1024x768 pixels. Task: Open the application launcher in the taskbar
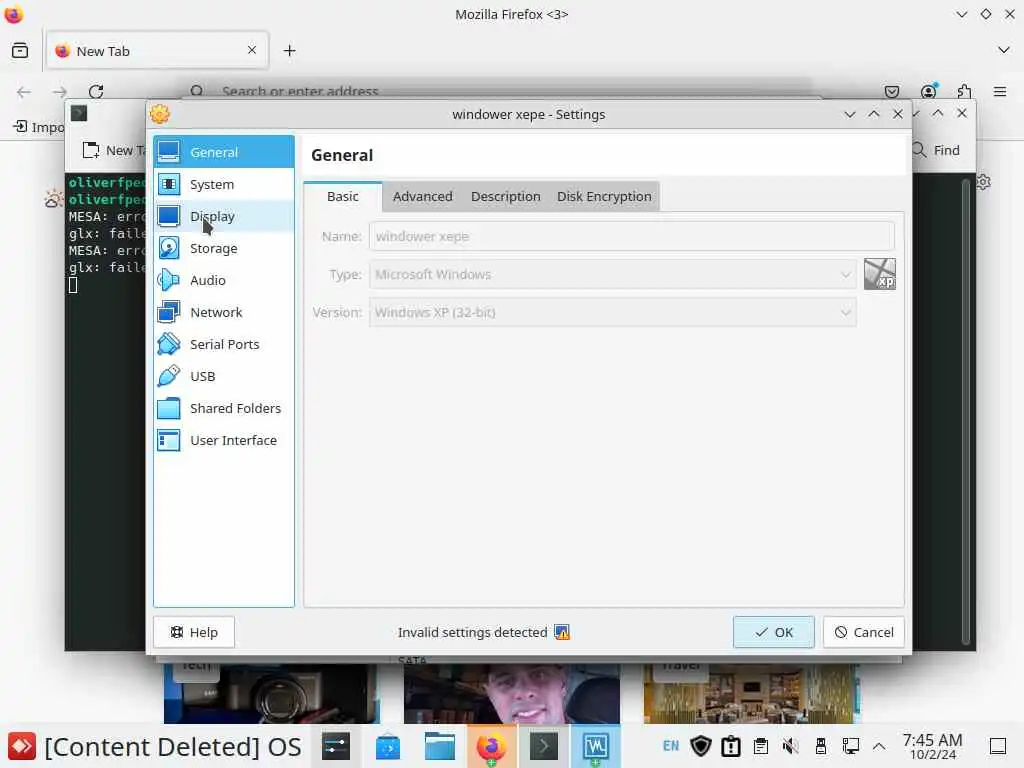click(x=22, y=746)
